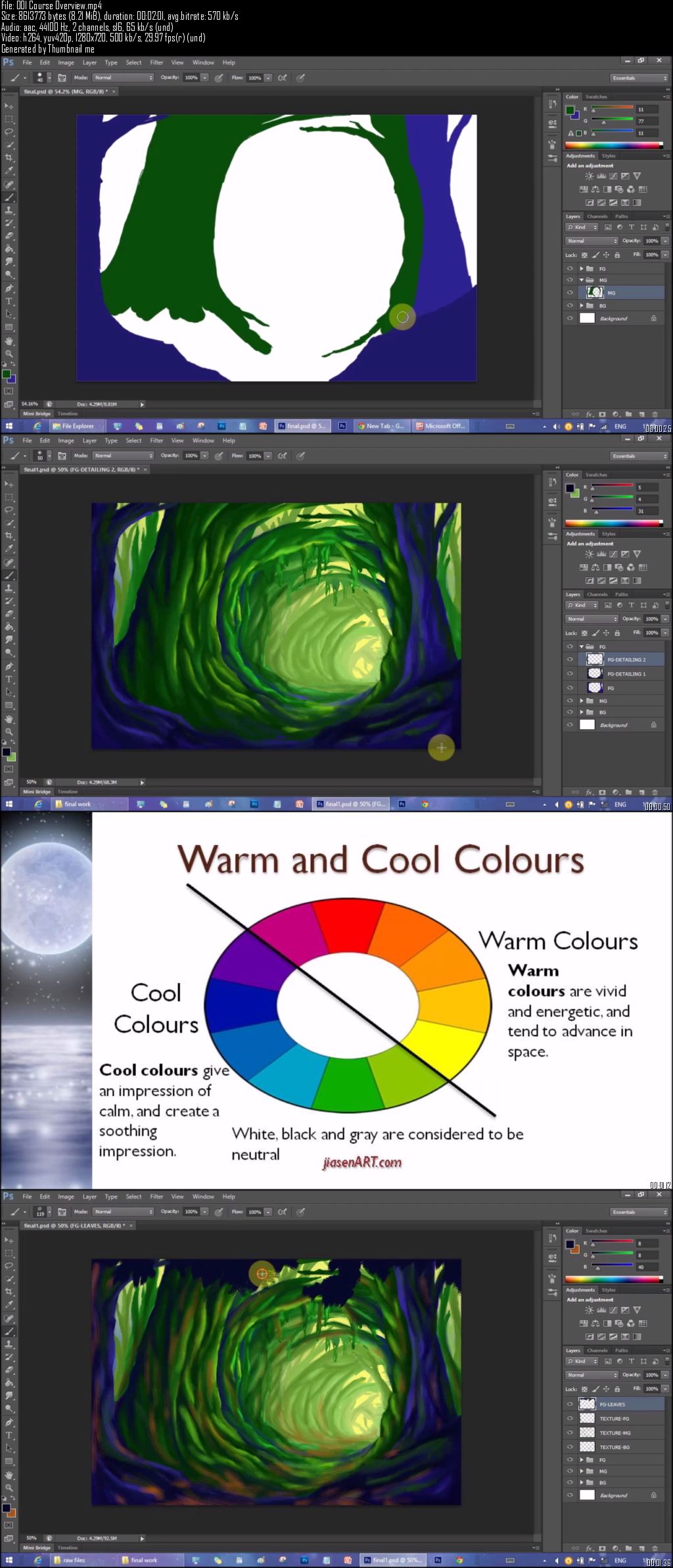Click jiasenART.com link on colour slide
Image resolution: width=673 pixels, height=1568 pixels.
tap(362, 1162)
